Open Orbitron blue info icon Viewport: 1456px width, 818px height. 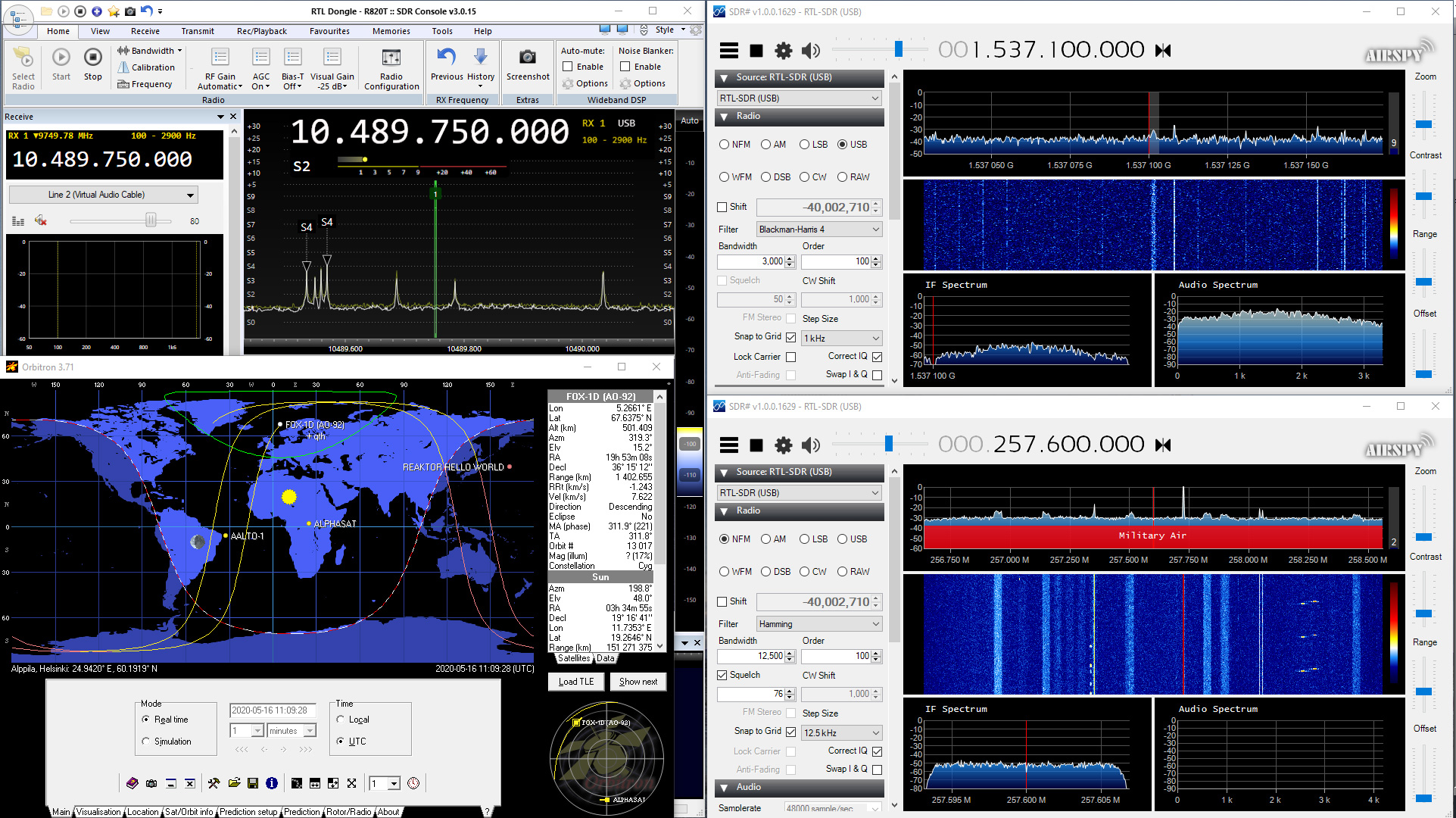coord(272,783)
